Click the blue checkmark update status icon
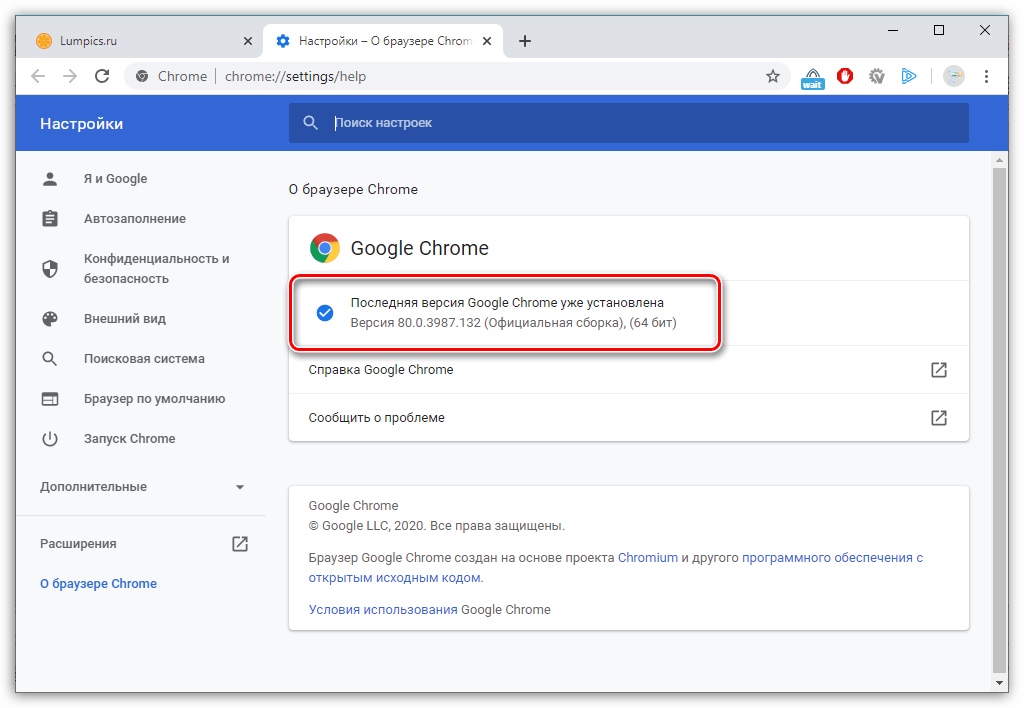Image resolution: width=1024 pixels, height=708 pixels. pos(325,313)
